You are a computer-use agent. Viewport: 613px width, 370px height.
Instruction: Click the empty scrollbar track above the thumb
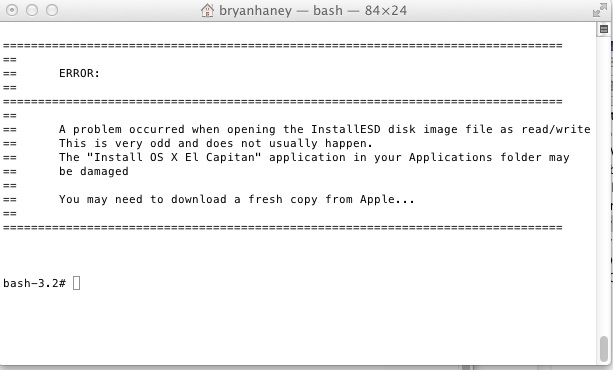click(604, 184)
